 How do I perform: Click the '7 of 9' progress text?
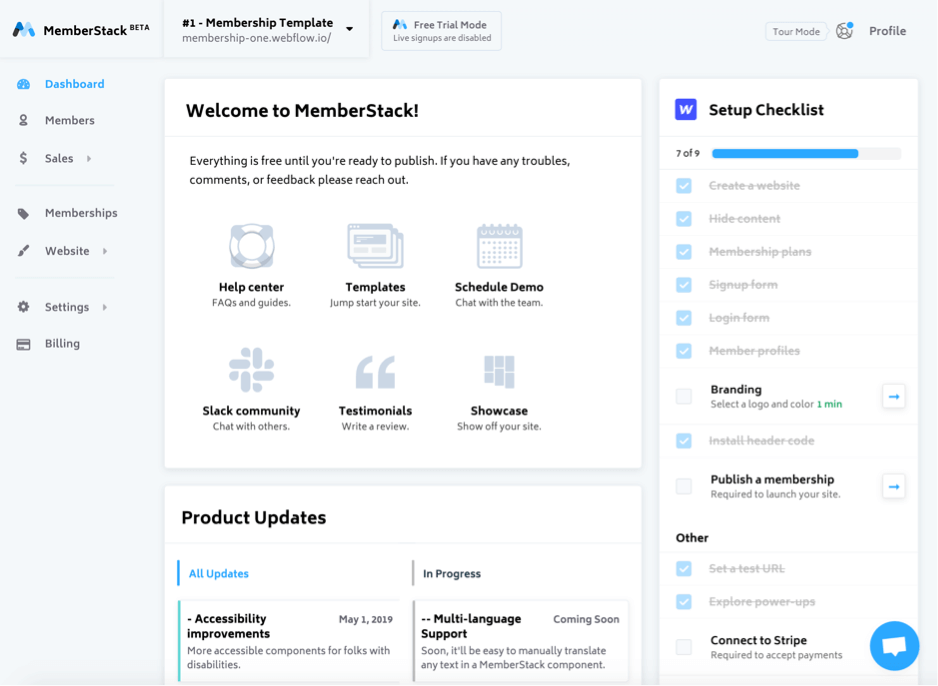[688, 154]
